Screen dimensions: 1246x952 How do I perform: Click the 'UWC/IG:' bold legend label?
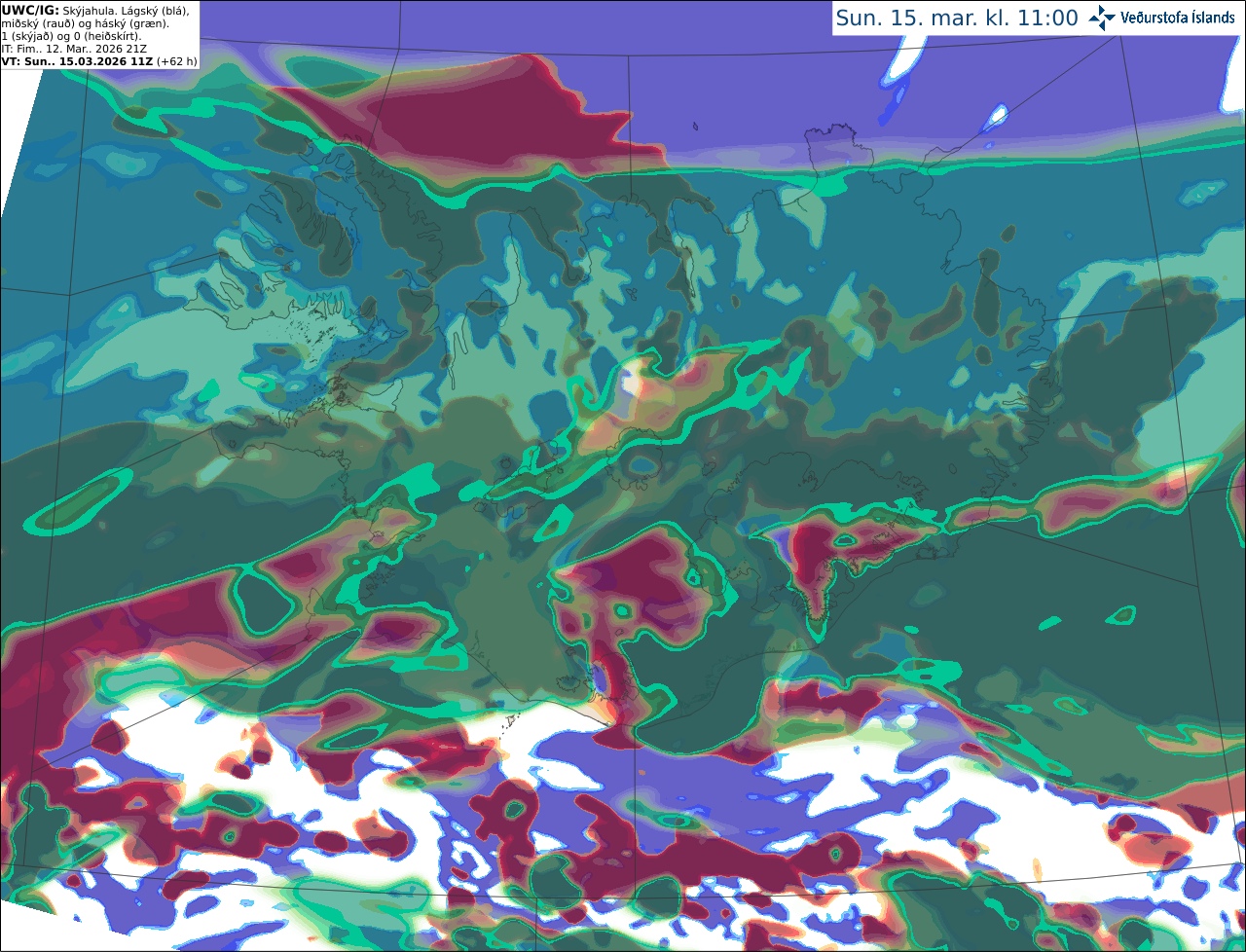tap(30, 10)
